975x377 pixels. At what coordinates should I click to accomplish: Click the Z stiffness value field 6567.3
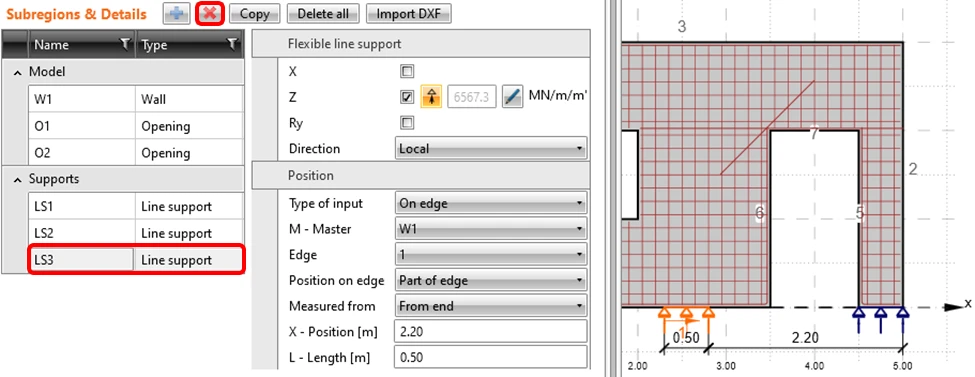point(473,97)
